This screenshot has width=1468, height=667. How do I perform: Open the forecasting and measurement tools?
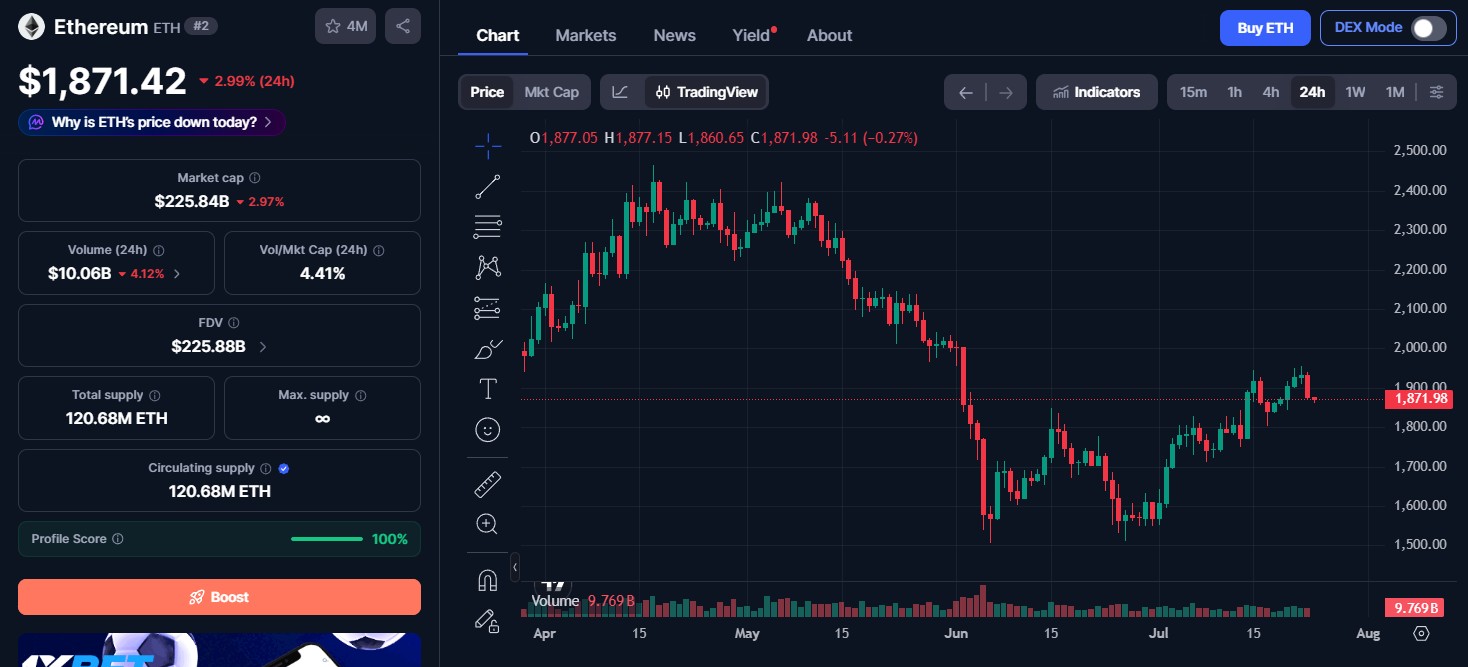point(488,308)
